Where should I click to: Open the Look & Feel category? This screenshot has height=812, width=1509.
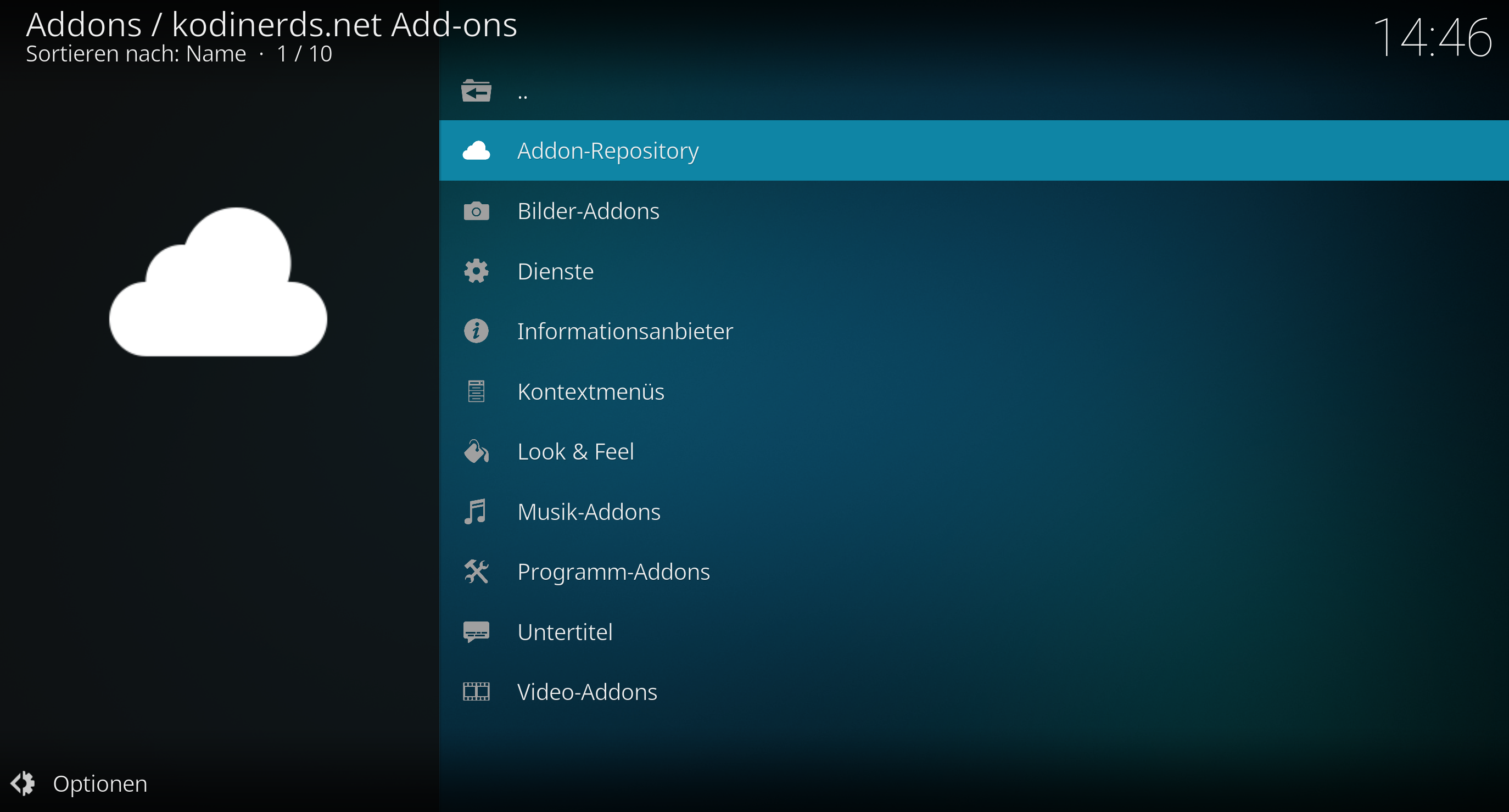pos(974,451)
